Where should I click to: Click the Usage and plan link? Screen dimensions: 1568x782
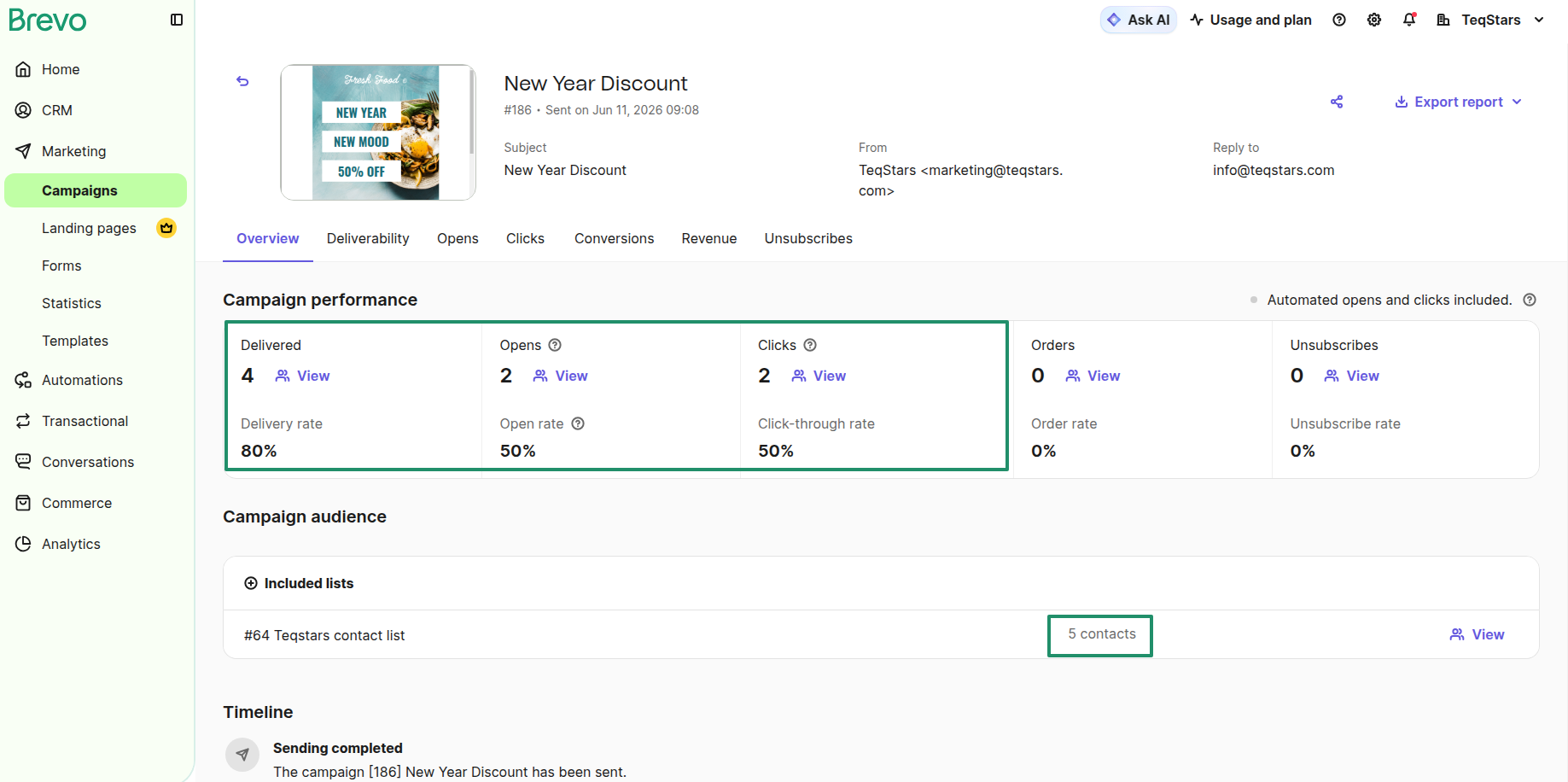[x=1250, y=20]
